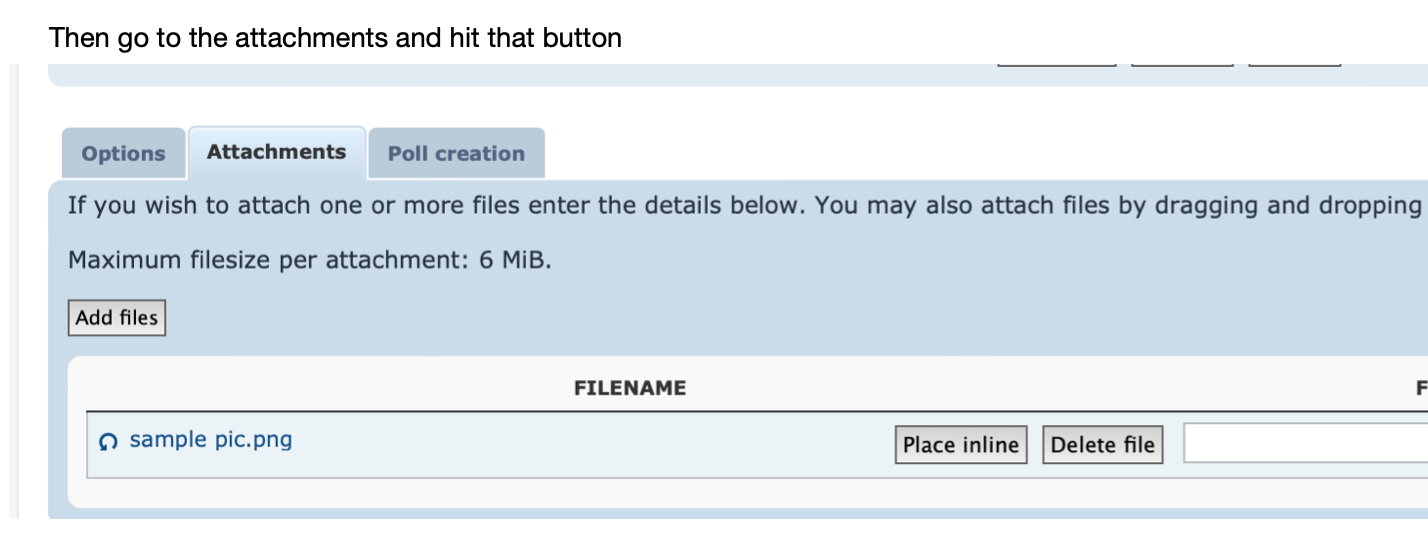Click the circular arrow icon beside sample pic.png
Screen dimensions: 1428x536
pos(110,441)
